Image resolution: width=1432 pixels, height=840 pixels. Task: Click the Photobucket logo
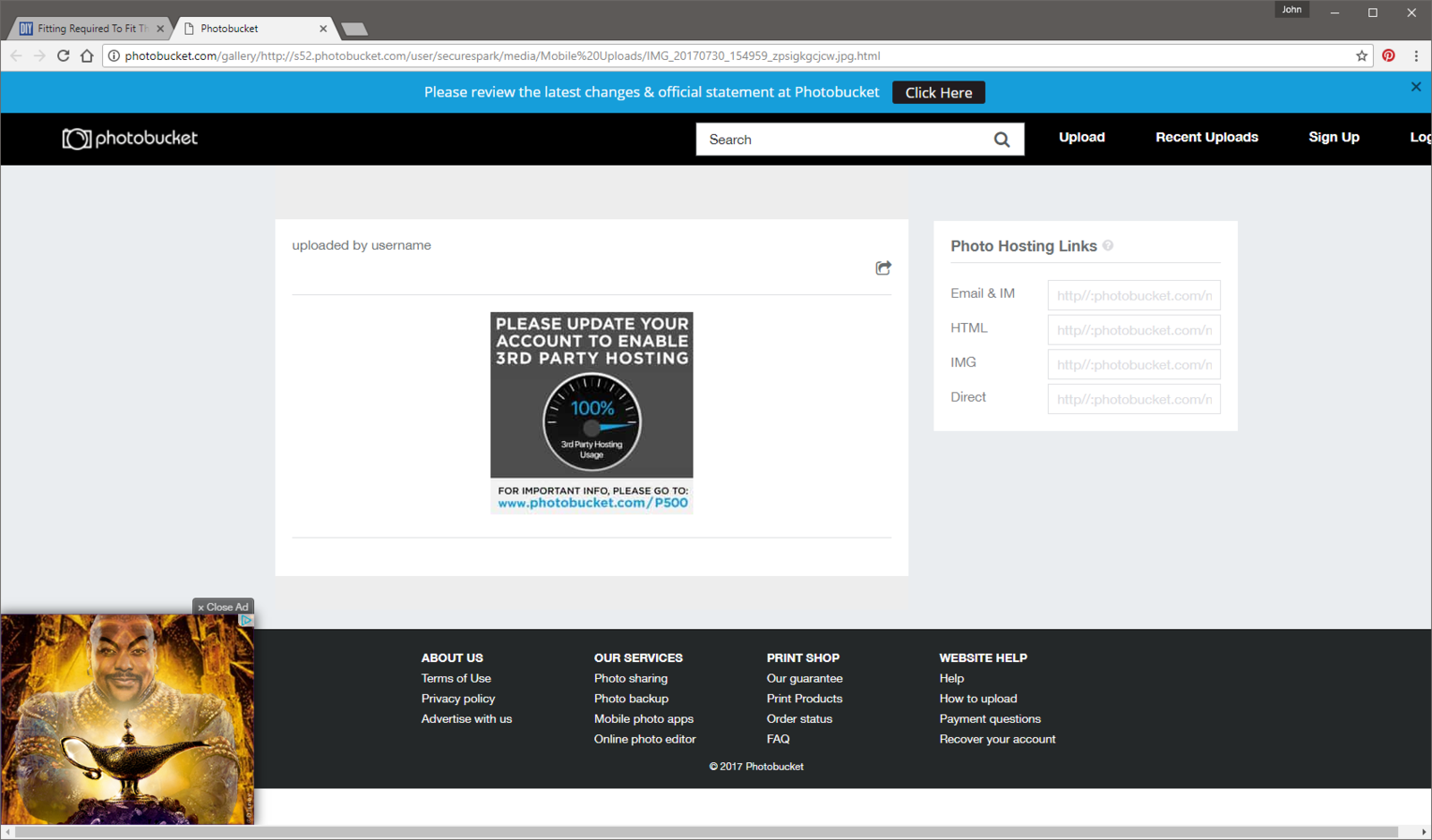pyautogui.click(x=130, y=139)
